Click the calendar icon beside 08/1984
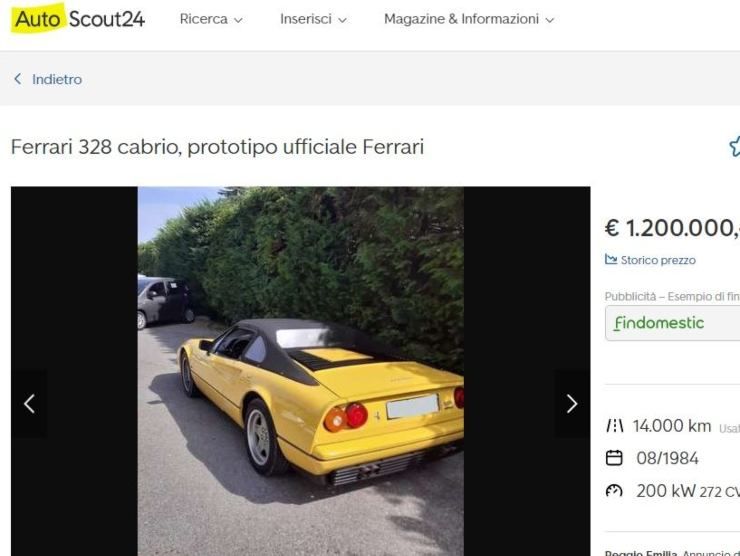The width and height of the screenshot is (740, 556). tap(614, 458)
